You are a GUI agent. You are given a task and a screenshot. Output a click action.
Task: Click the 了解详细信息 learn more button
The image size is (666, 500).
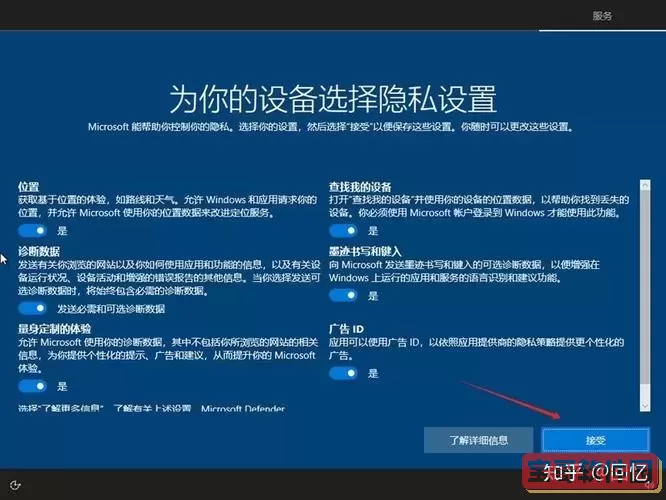[478, 440]
